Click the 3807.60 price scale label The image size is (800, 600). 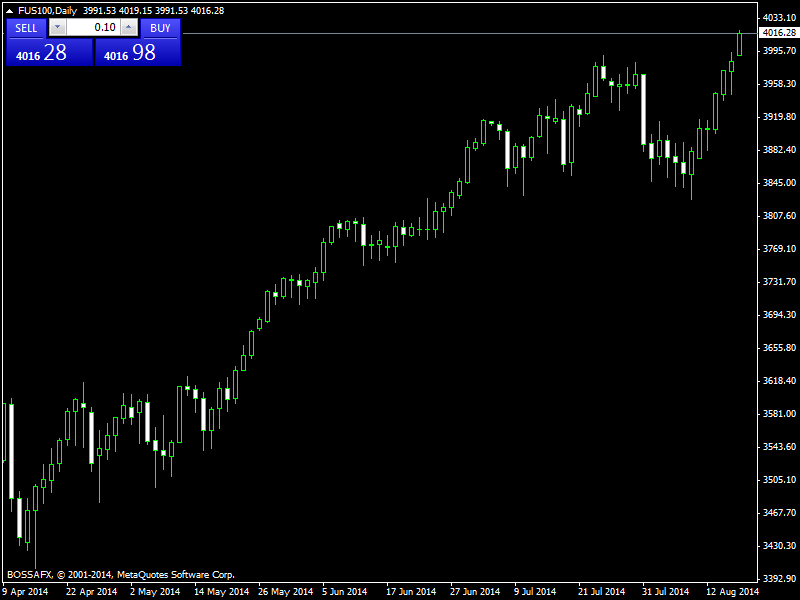tap(779, 216)
